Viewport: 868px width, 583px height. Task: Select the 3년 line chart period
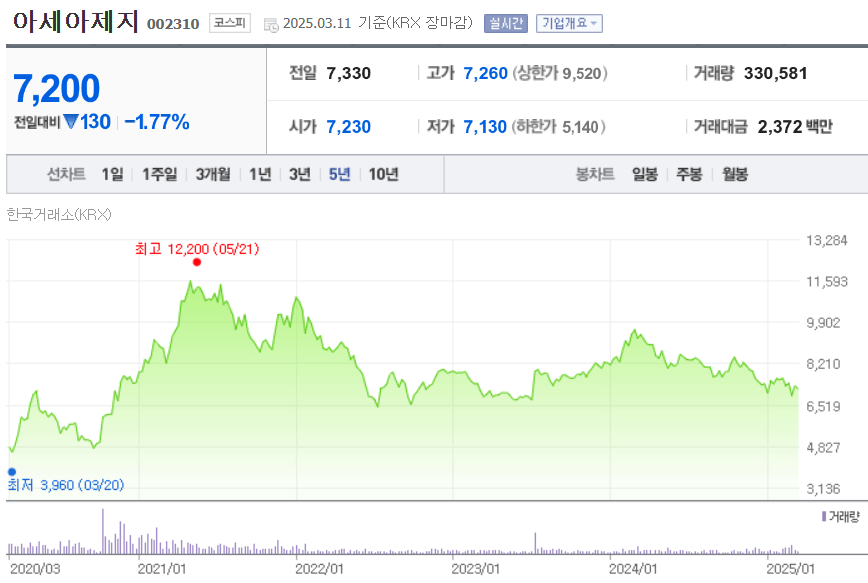pos(299,174)
